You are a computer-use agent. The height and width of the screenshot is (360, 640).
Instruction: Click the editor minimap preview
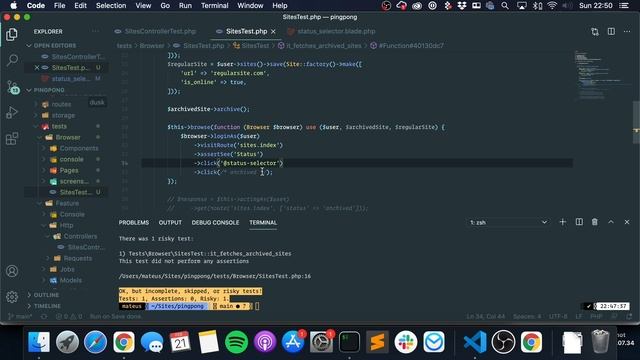click(x=602, y=76)
